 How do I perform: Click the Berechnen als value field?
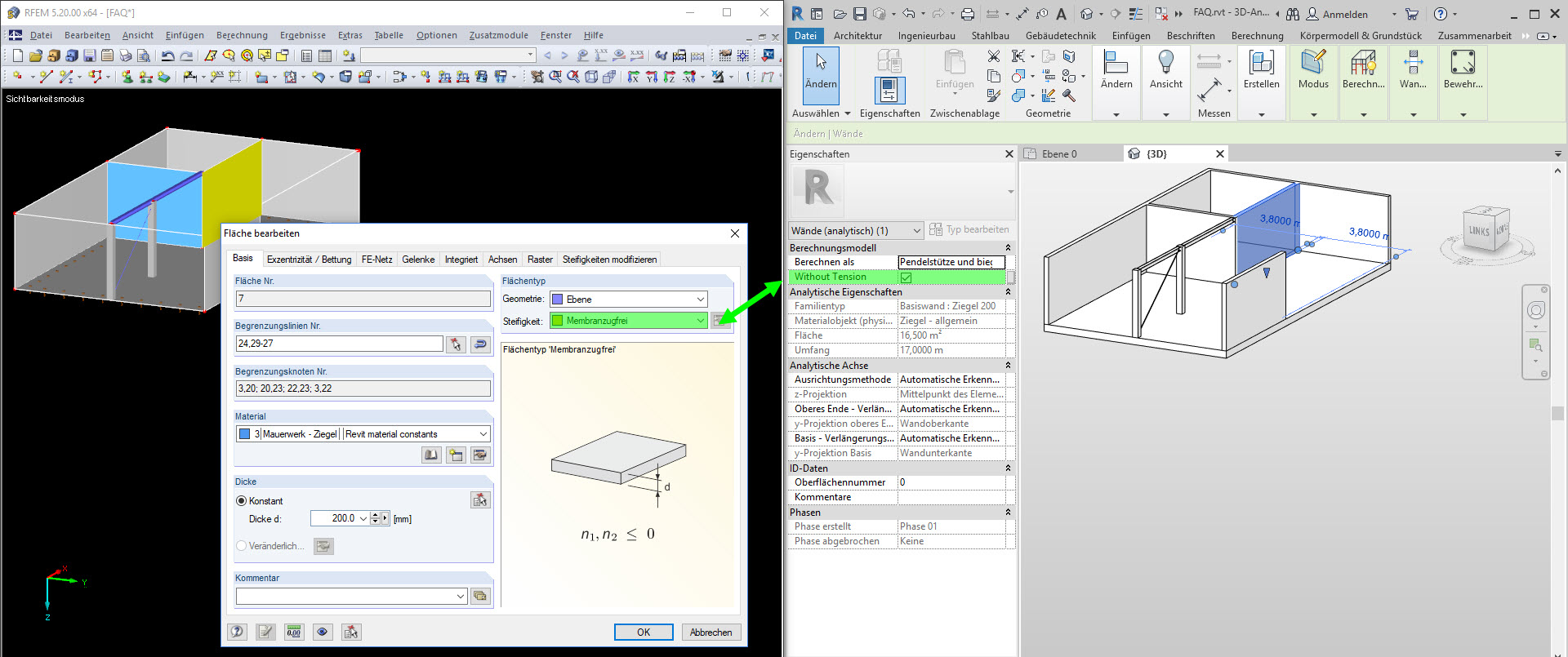951,262
